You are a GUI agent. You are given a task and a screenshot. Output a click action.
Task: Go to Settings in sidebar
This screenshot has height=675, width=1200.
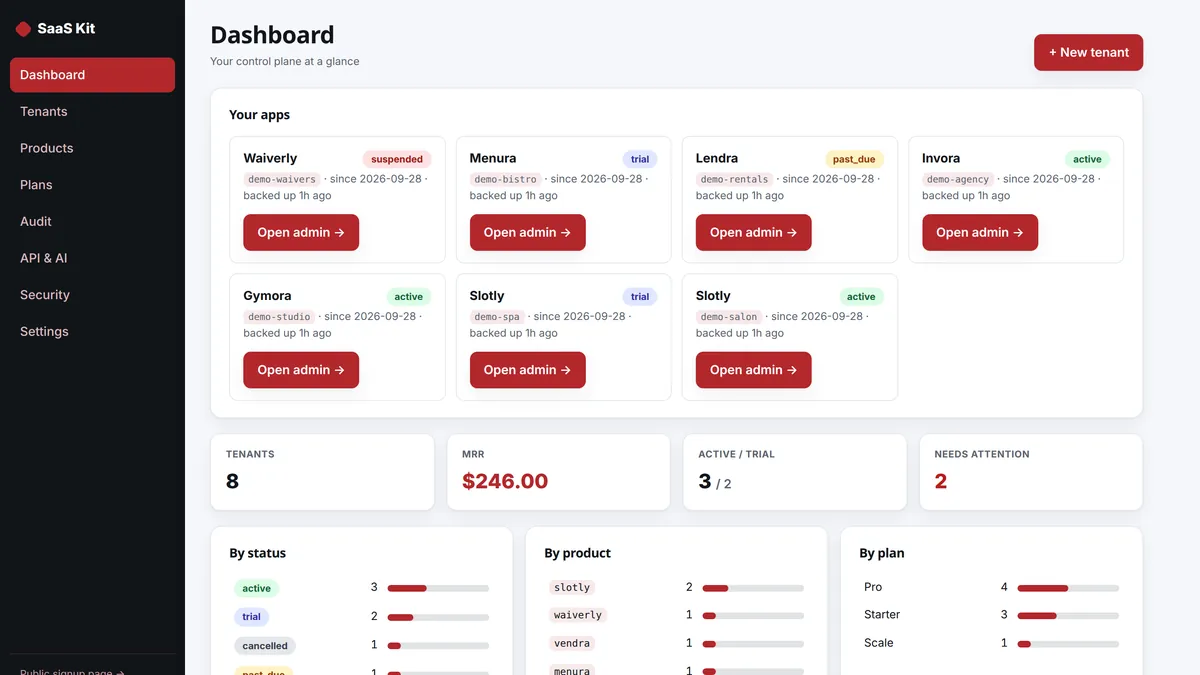point(92,331)
